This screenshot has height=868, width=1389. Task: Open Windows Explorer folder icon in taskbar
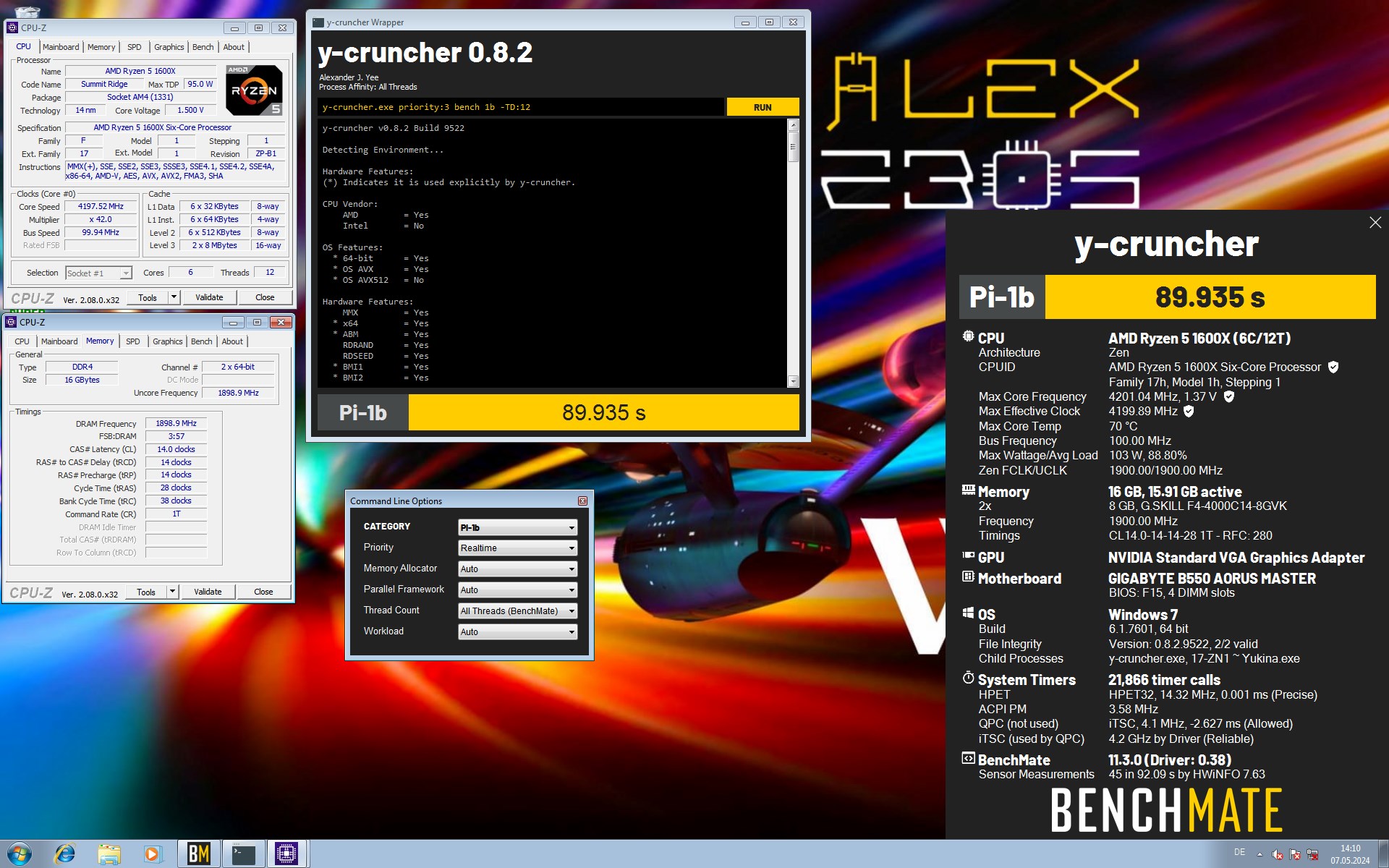tap(109, 854)
